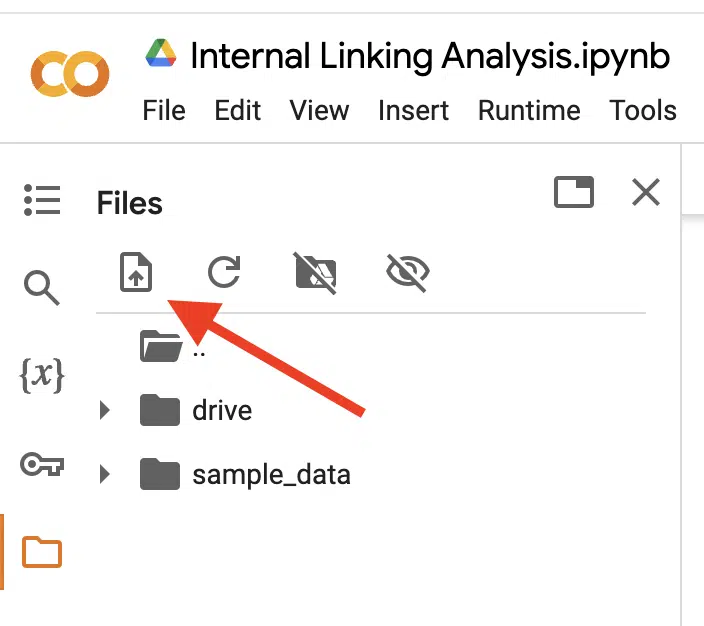Open the Files pane in a new tab

pyautogui.click(x=574, y=192)
